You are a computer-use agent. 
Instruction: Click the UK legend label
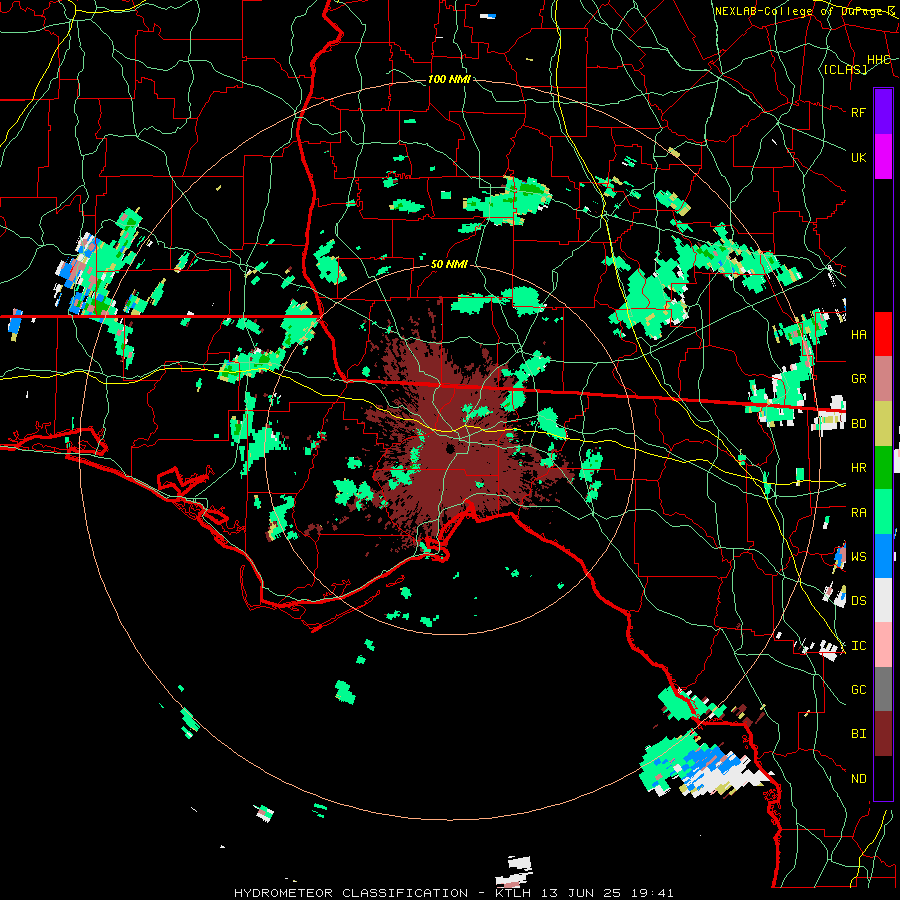[858, 157]
